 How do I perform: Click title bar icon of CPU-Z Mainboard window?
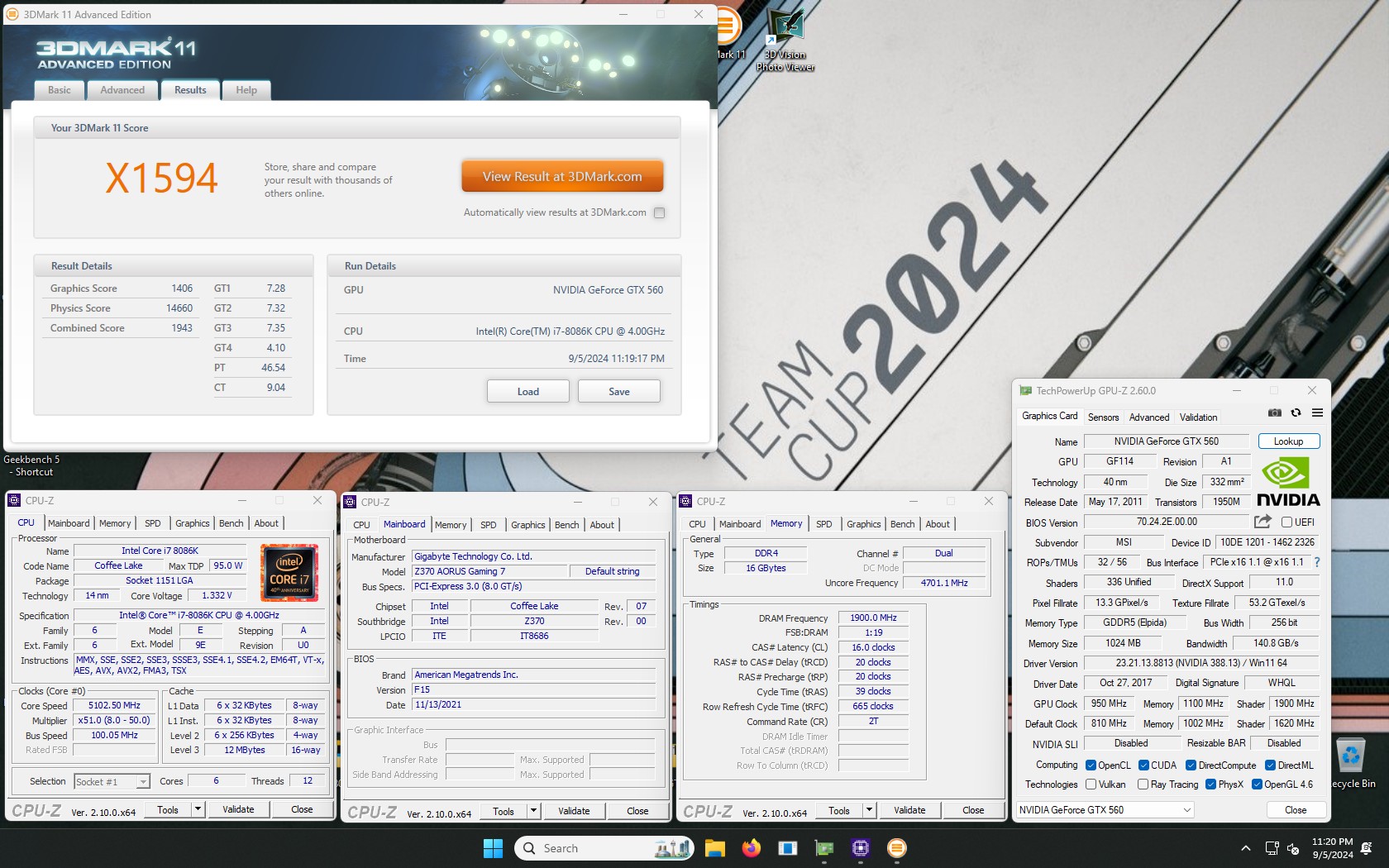(350, 502)
